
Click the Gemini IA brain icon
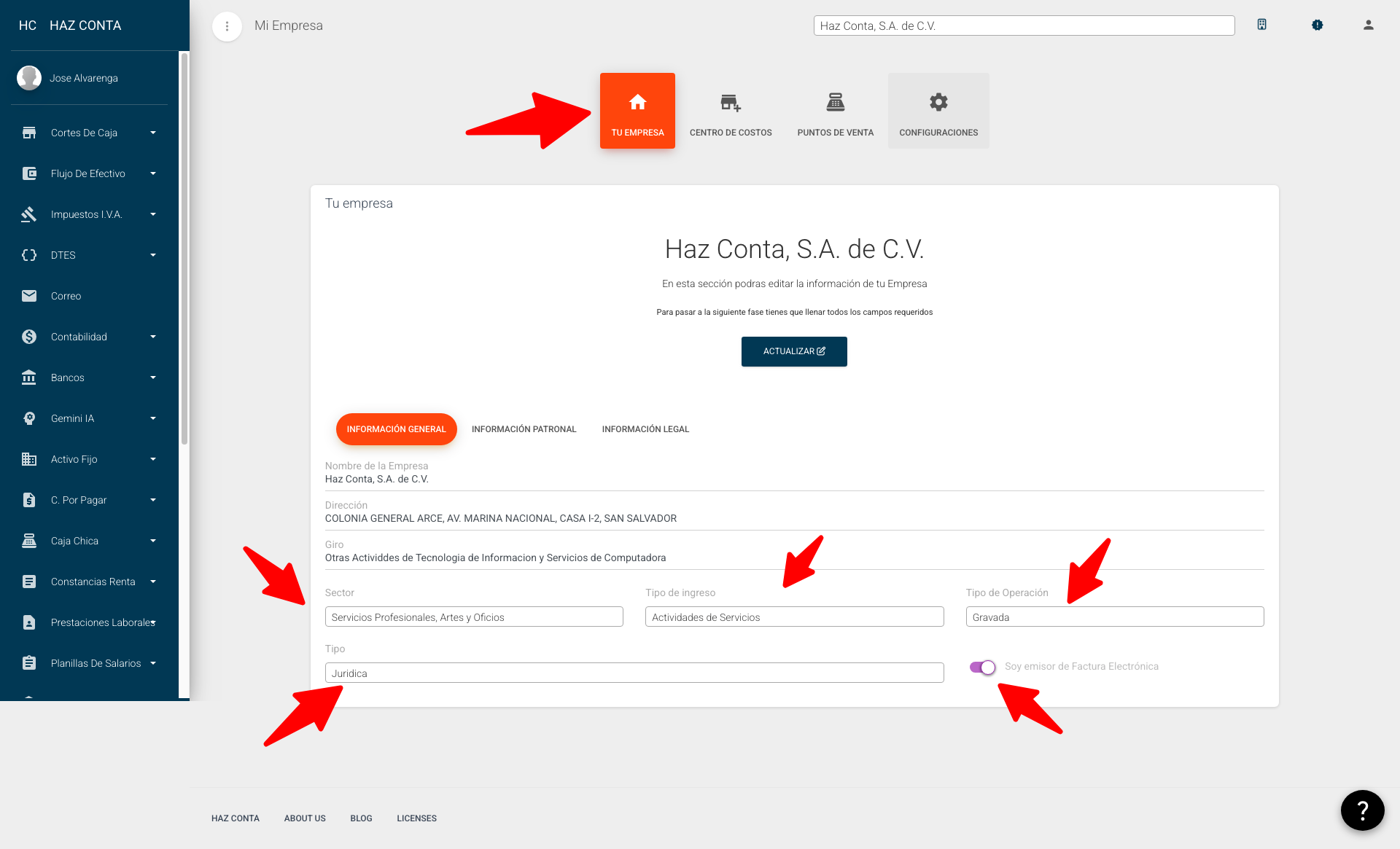[x=29, y=418]
